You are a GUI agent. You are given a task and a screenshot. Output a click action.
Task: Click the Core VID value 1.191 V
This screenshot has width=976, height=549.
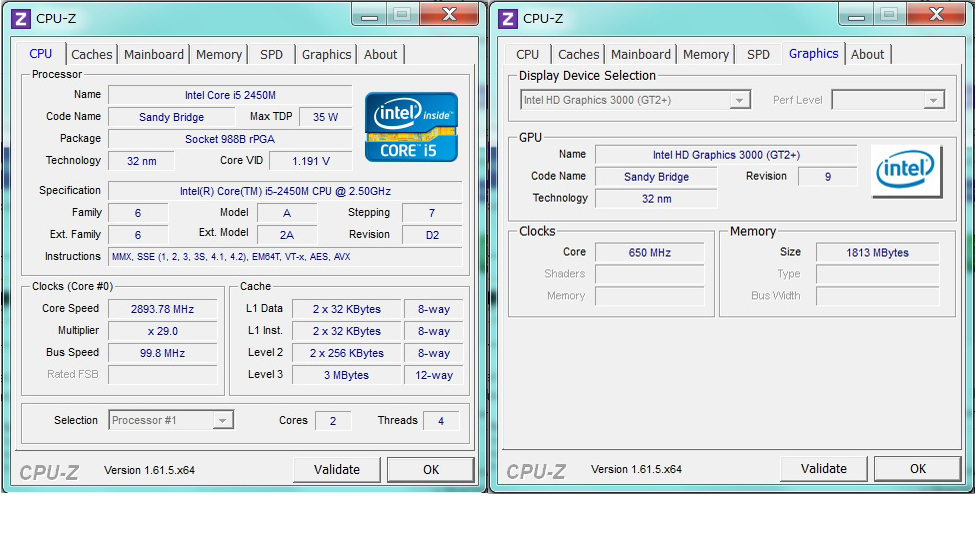coord(311,161)
